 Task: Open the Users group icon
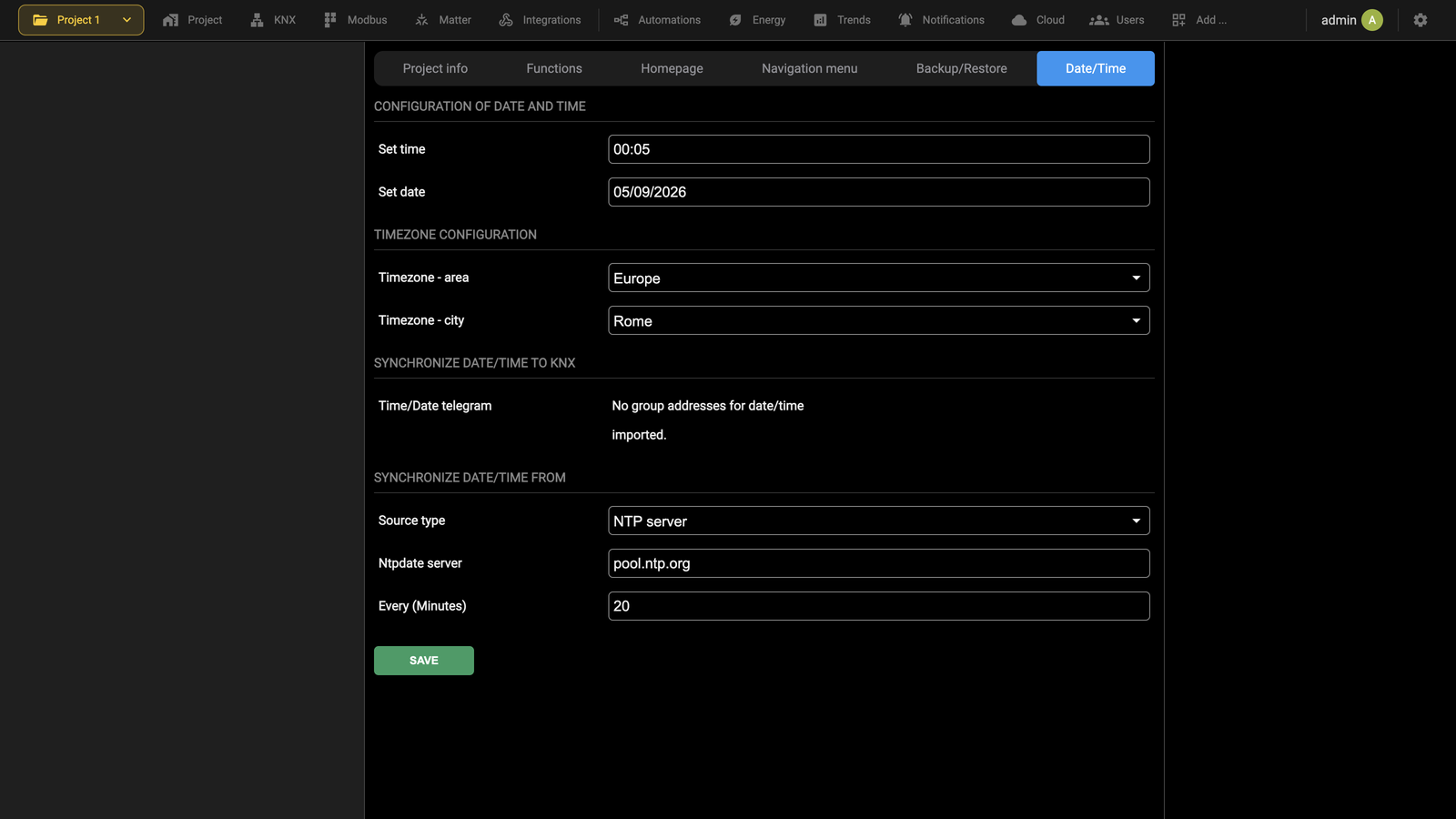click(x=1099, y=20)
